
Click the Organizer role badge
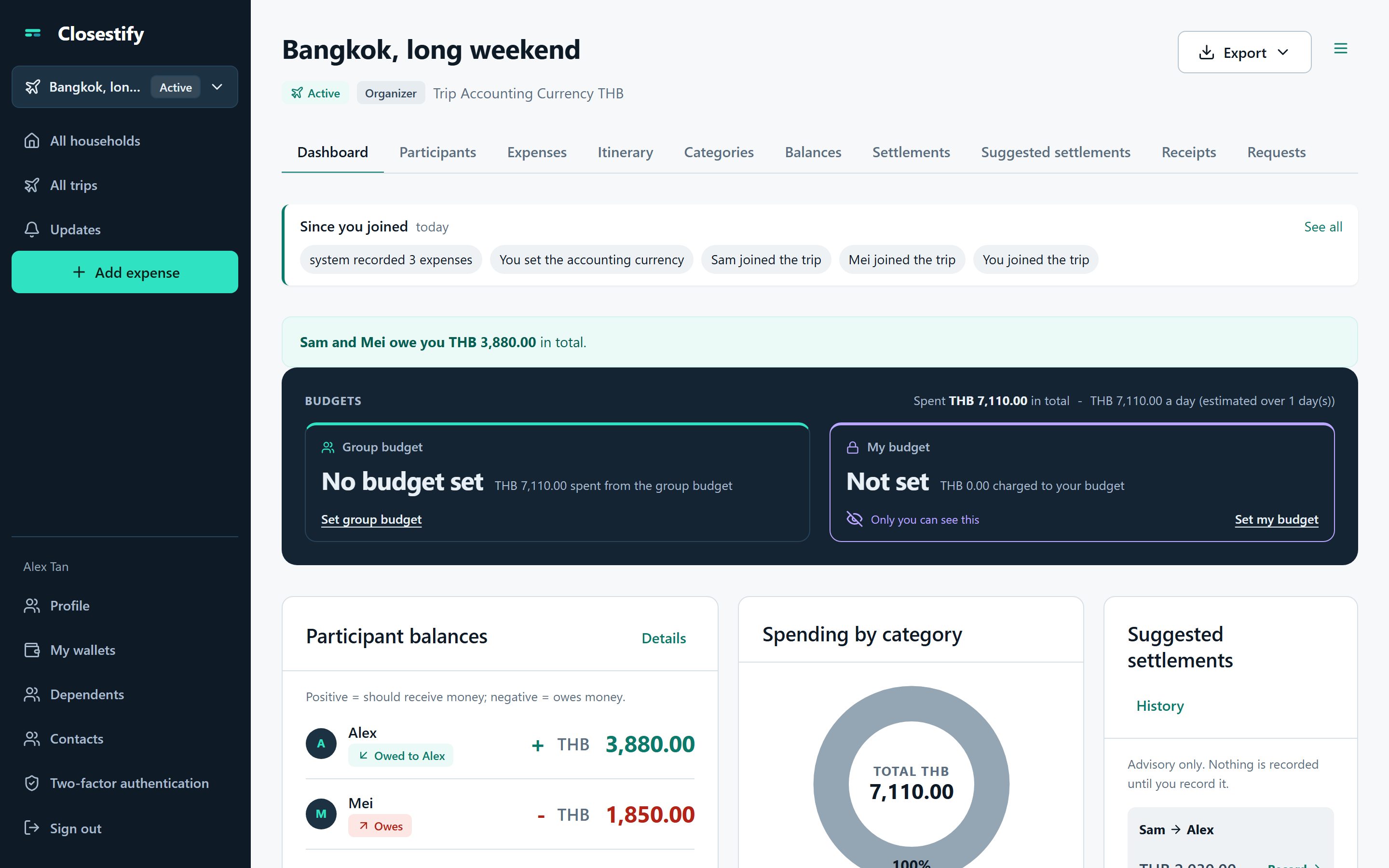click(x=390, y=93)
